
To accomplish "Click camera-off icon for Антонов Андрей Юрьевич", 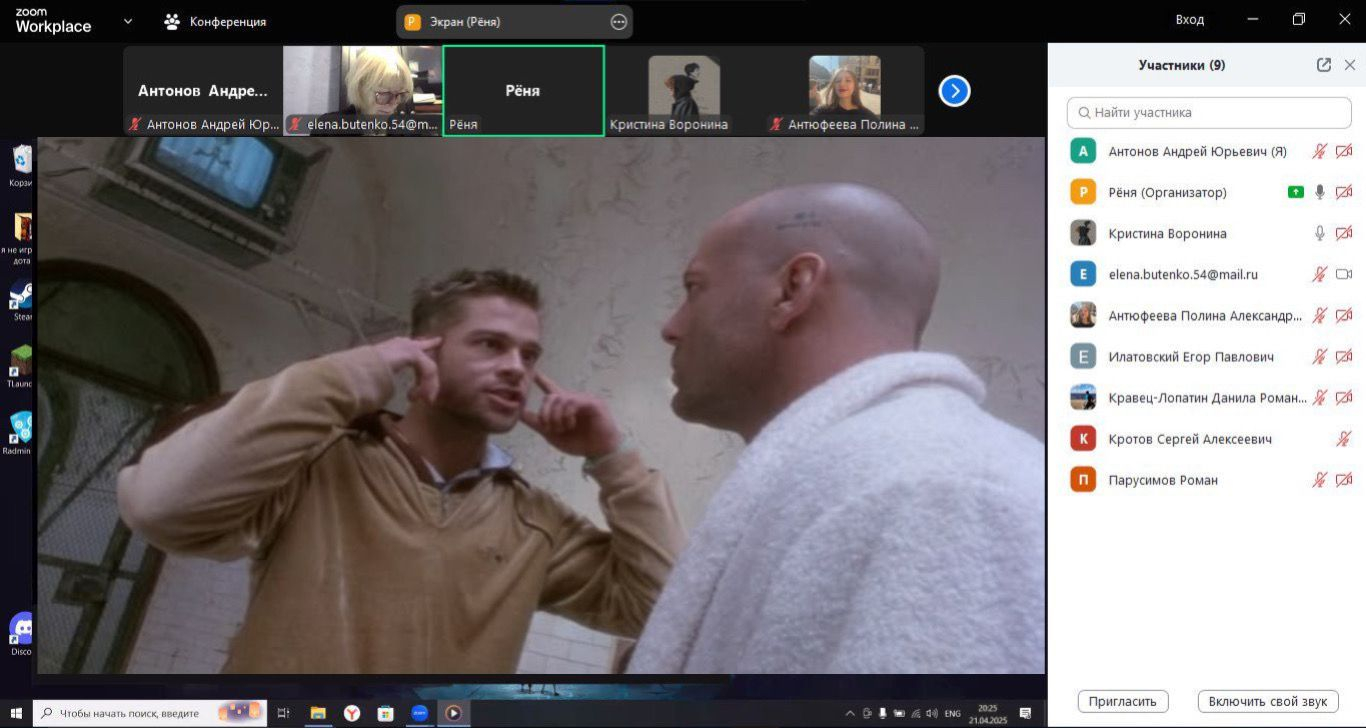I will pyautogui.click(x=1344, y=151).
